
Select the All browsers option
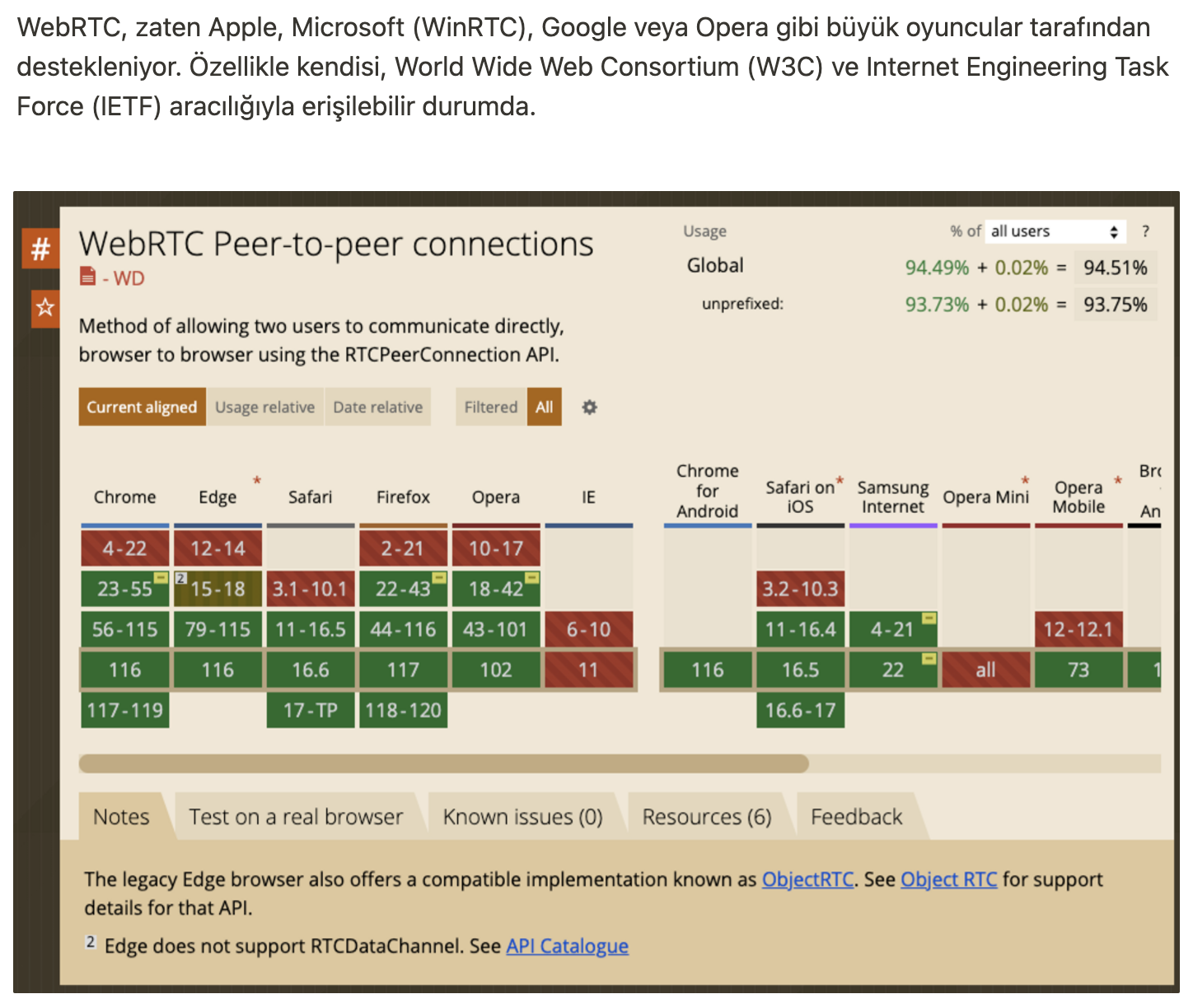tap(545, 407)
